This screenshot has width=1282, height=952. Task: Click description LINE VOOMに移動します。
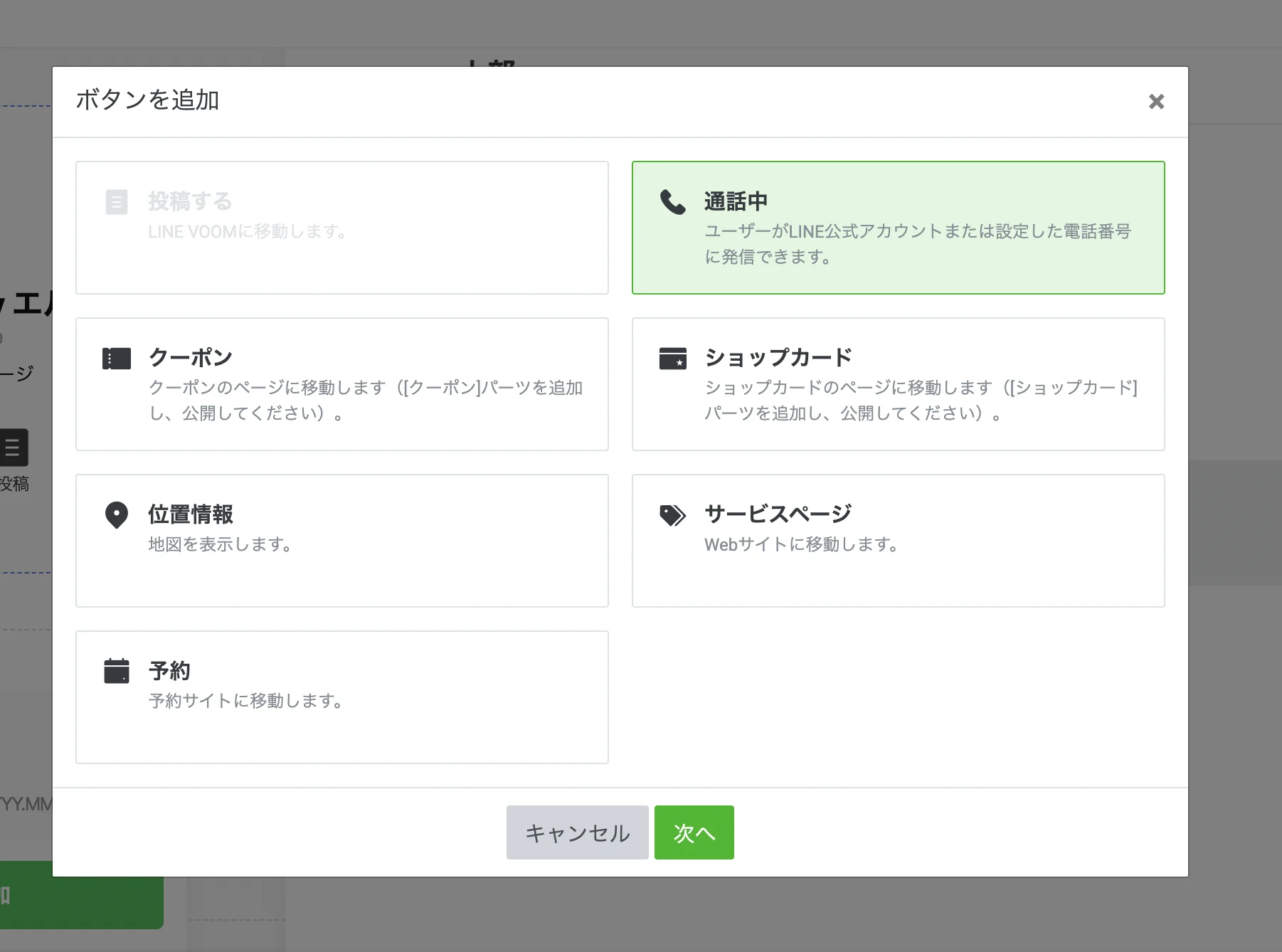pyautogui.click(x=248, y=231)
